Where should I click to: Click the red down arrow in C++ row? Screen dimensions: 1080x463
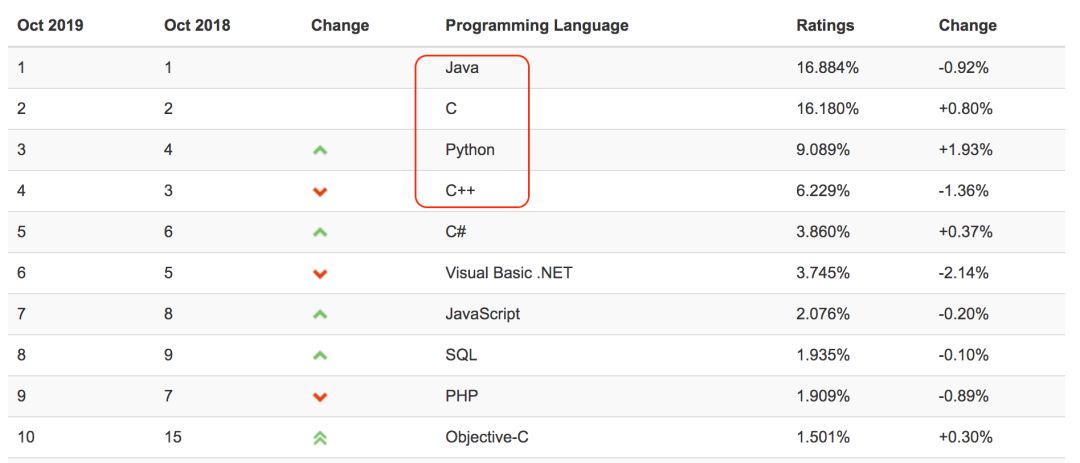point(320,192)
